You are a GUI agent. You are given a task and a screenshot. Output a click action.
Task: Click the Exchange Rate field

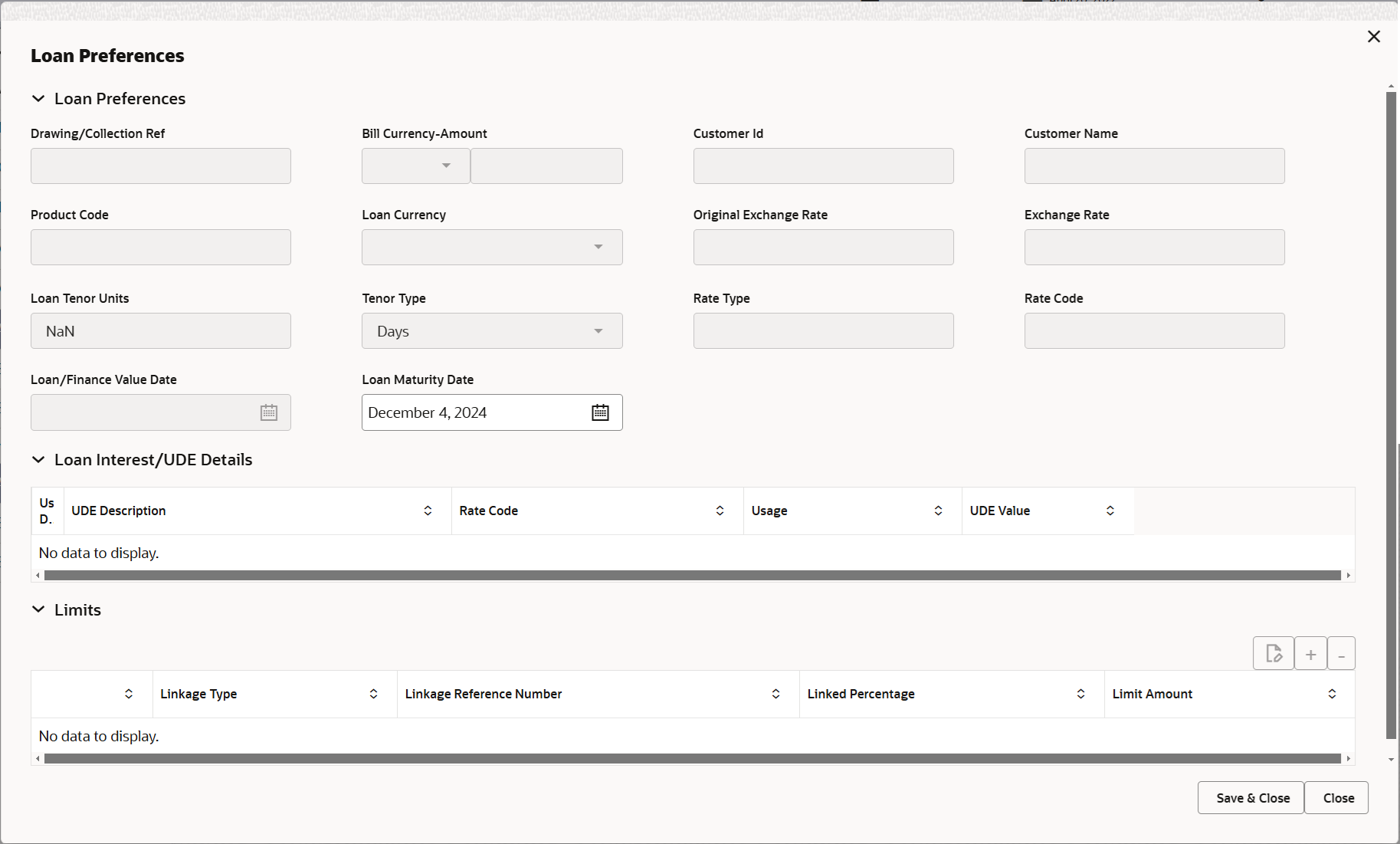point(1155,247)
